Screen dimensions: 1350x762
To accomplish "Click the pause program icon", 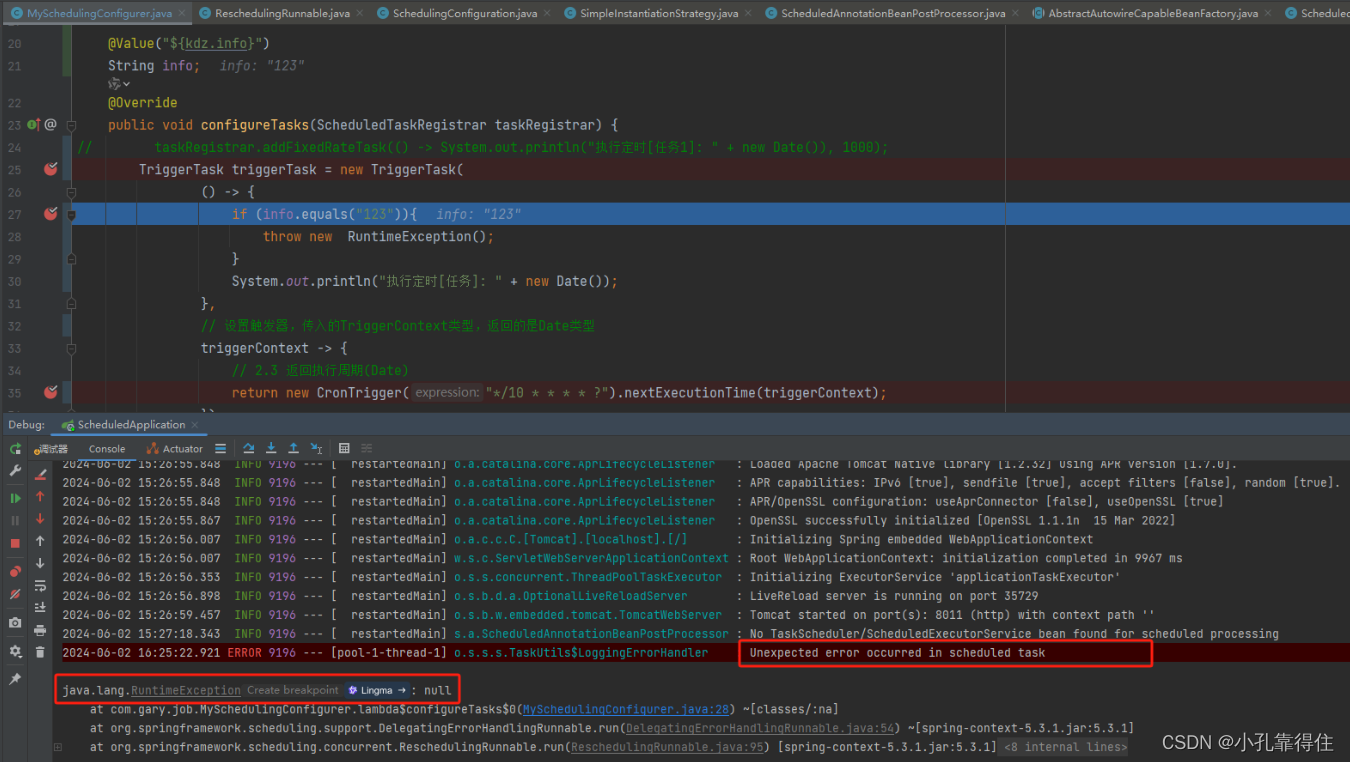I will coord(15,520).
